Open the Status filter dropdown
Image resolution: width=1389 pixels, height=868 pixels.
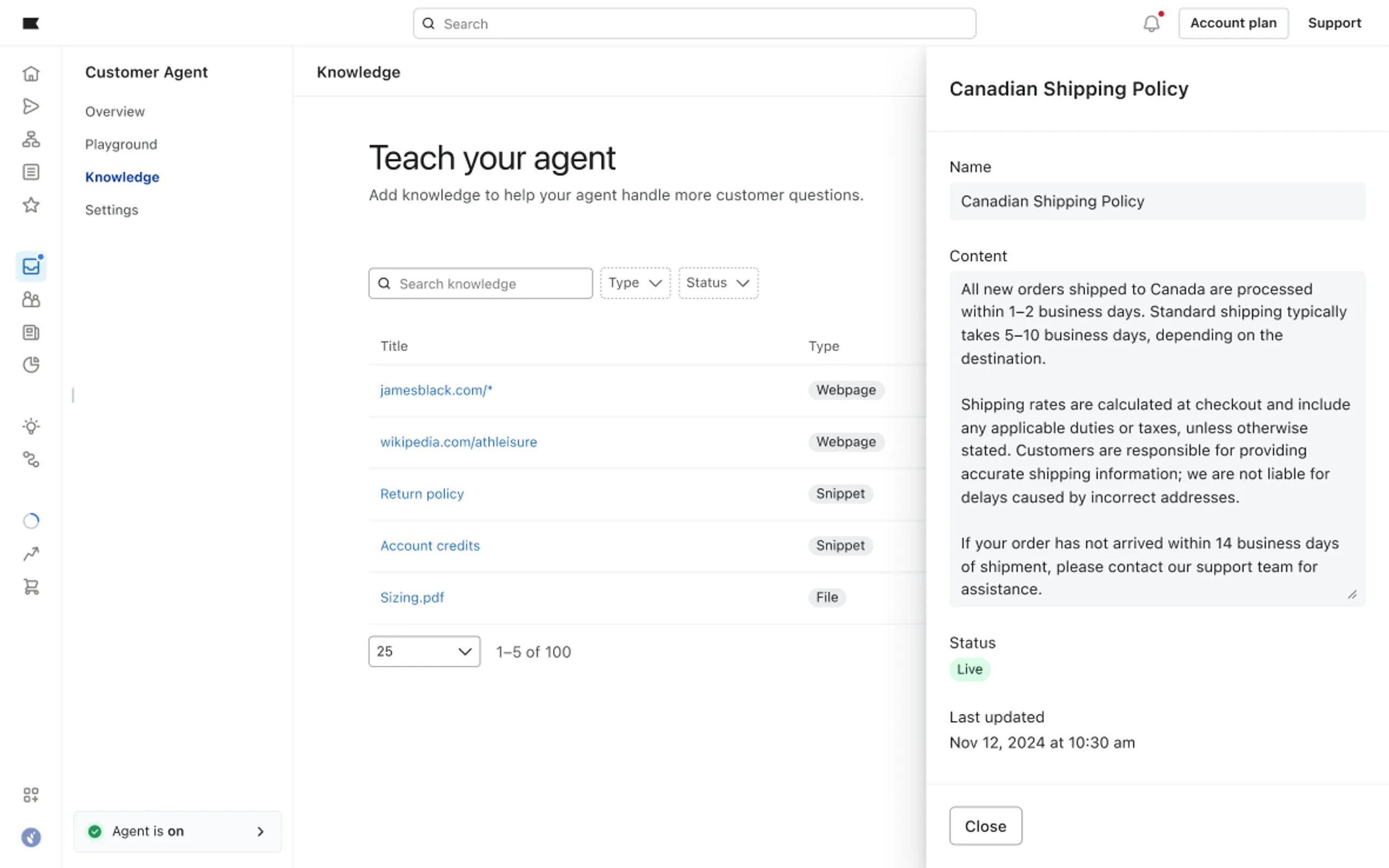[x=717, y=283]
